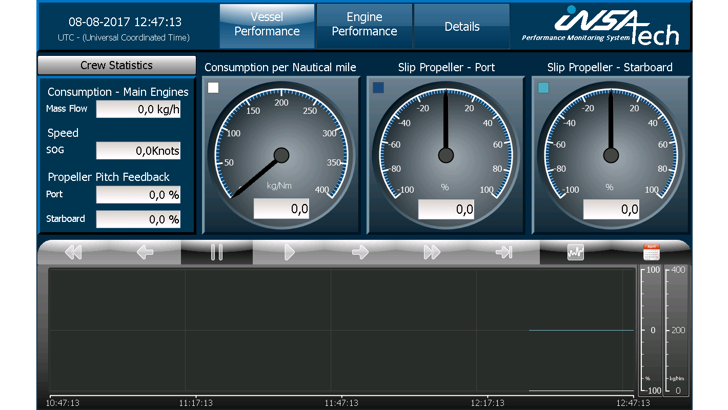Click the 12:47:13 timeline label

(633, 403)
